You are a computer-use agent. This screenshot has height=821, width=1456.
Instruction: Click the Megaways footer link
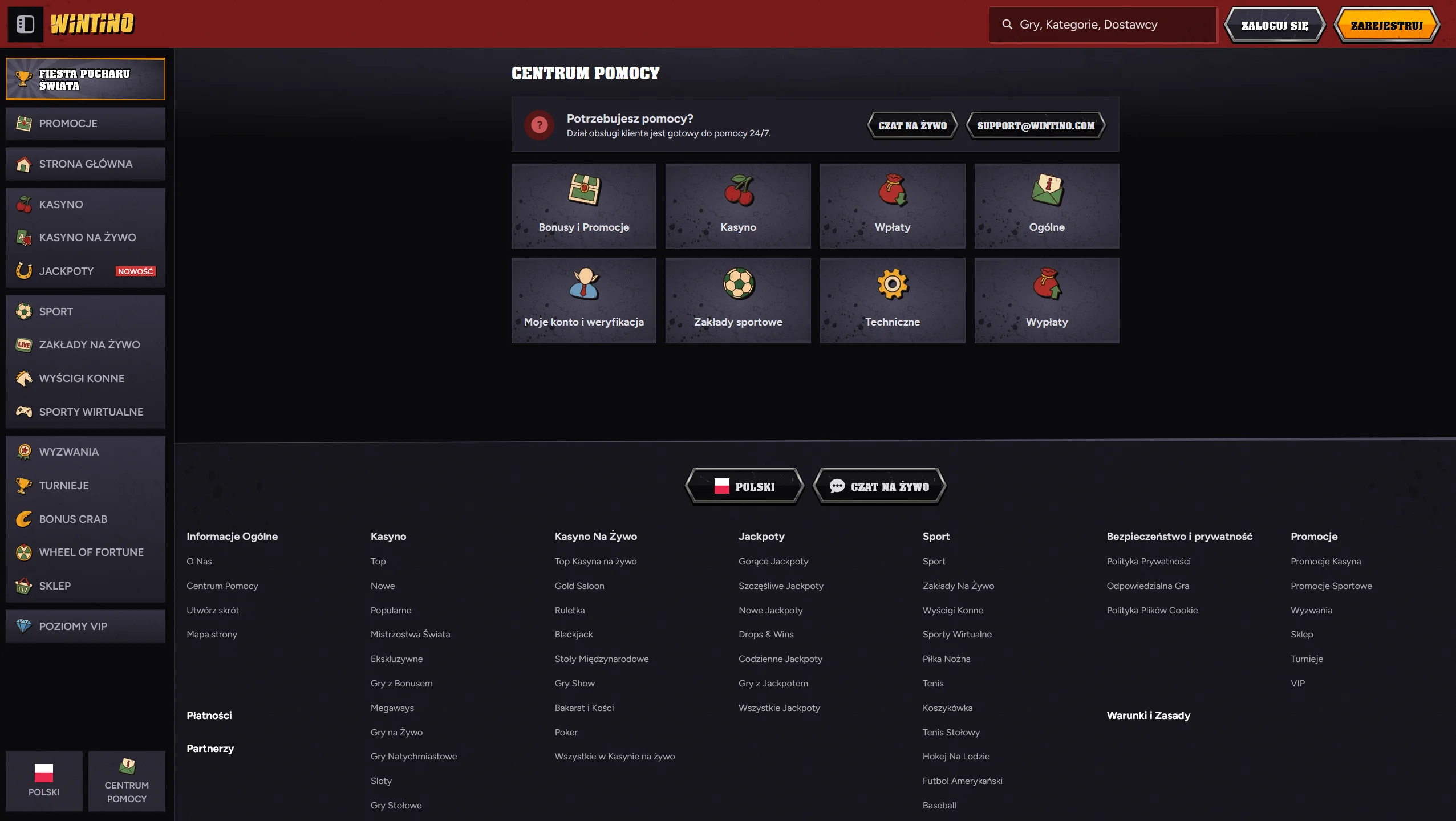pyautogui.click(x=392, y=708)
